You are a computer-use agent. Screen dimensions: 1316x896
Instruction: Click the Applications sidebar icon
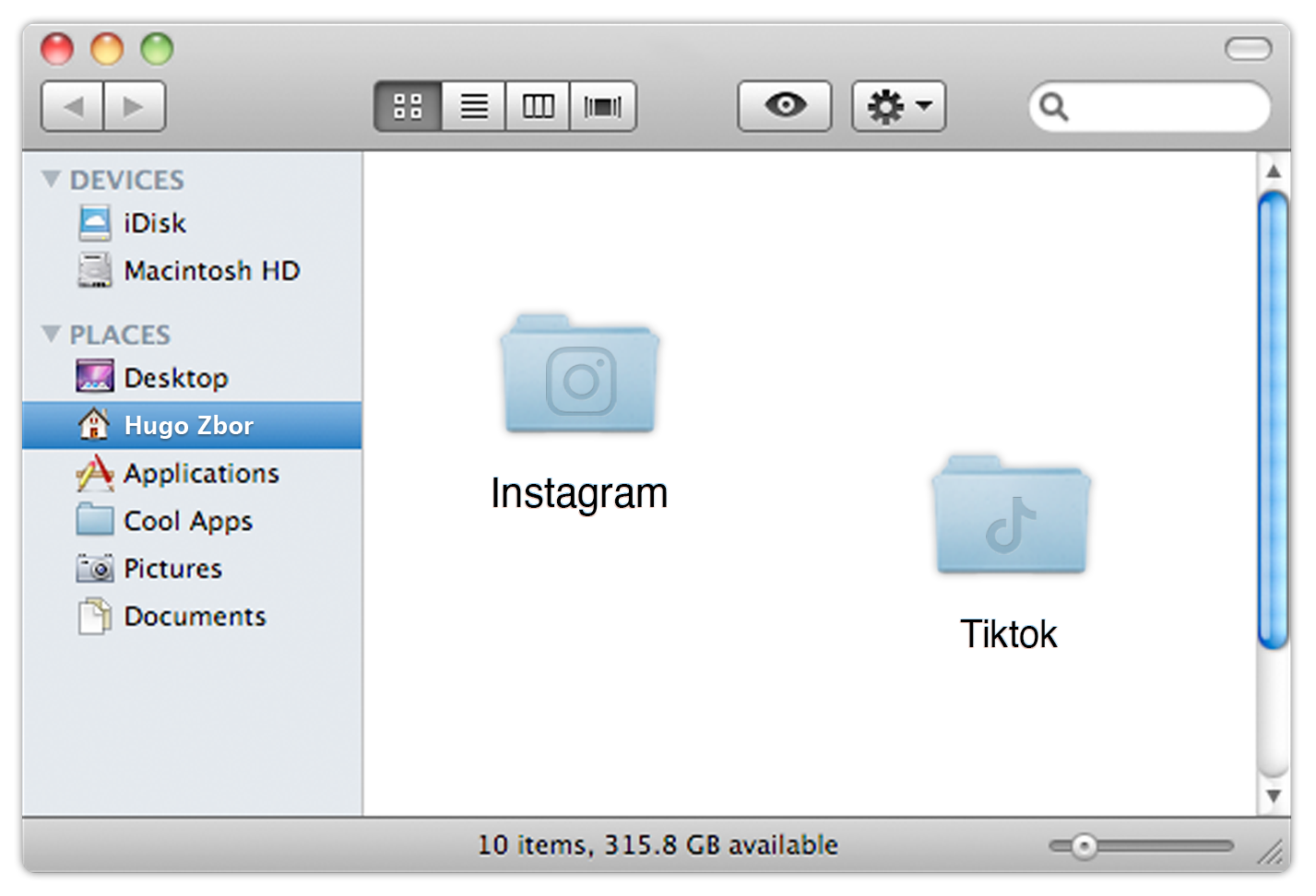click(95, 473)
